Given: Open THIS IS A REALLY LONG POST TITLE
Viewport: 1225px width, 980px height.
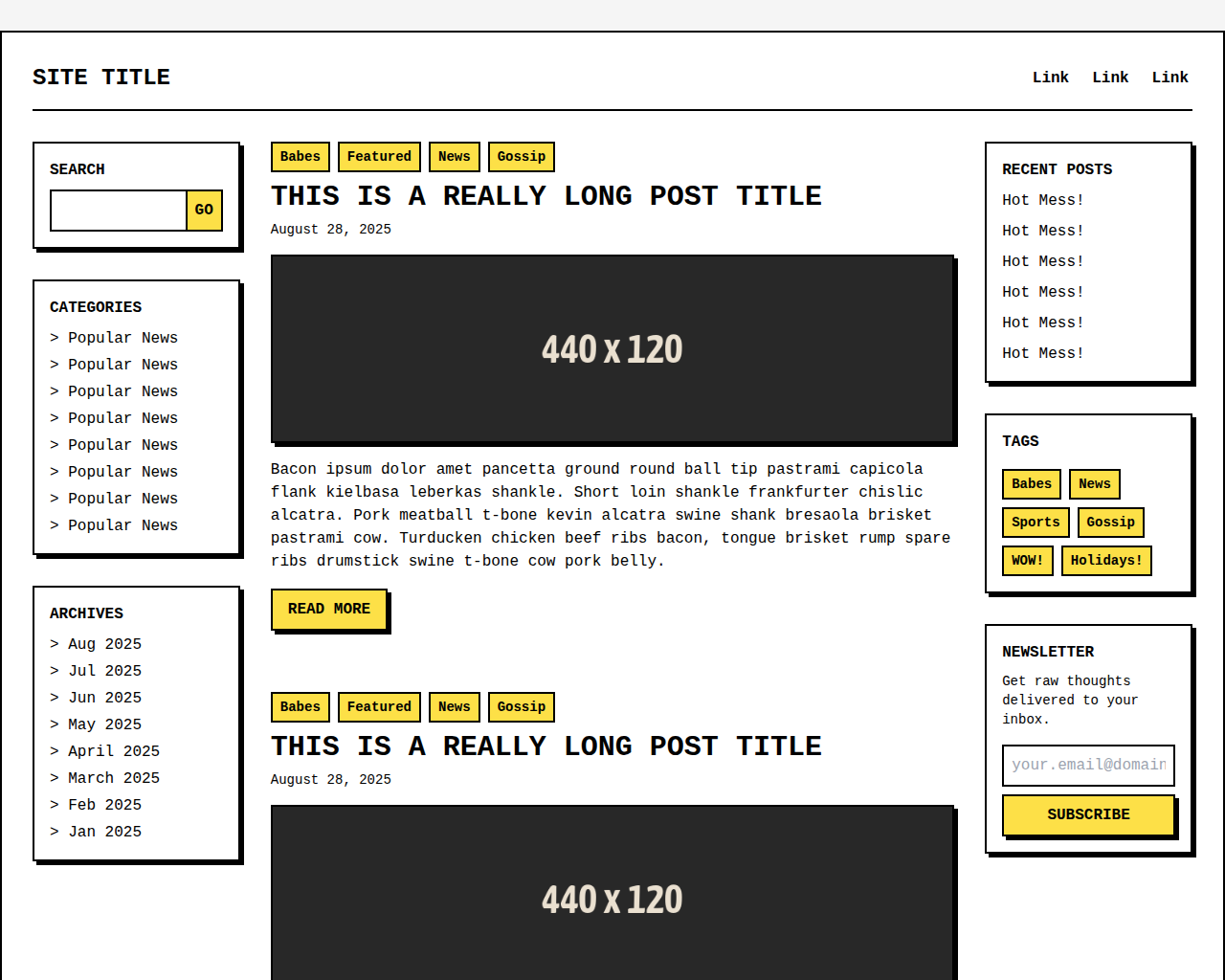Looking at the screenshot, I should point(546,195).
